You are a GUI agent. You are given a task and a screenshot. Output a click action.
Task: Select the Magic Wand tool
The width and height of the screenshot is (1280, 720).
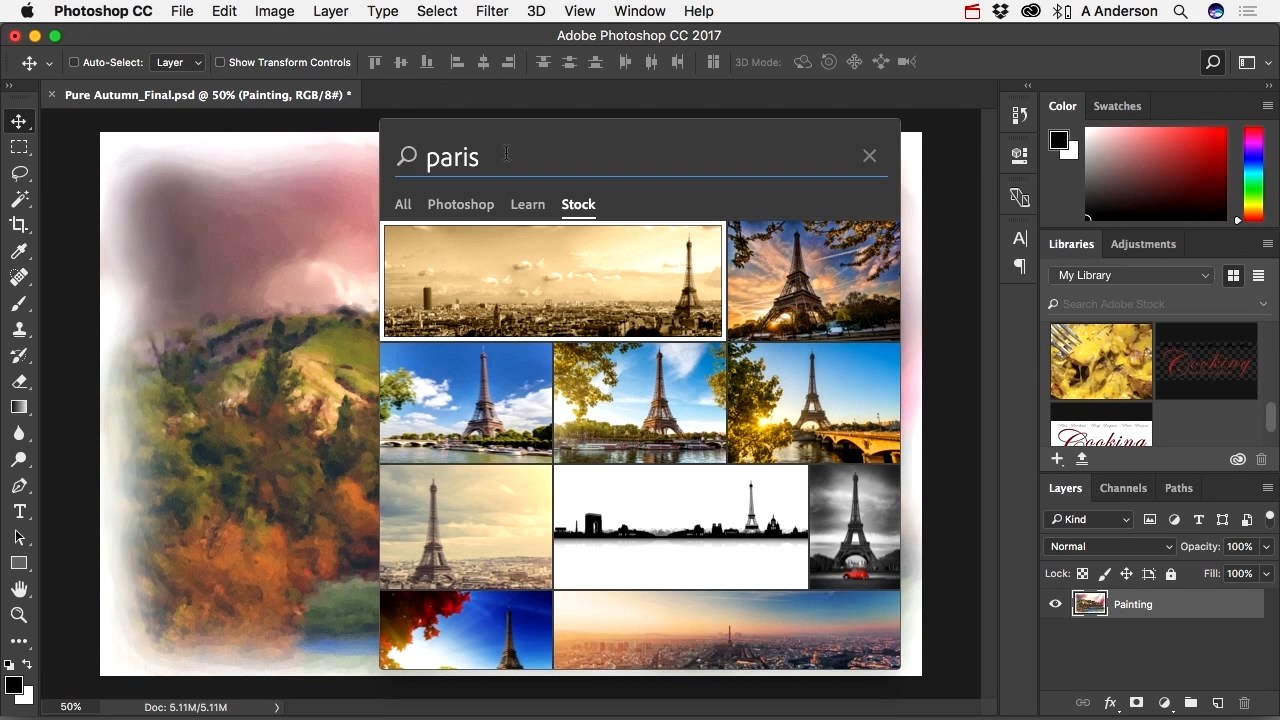point(19,199)
